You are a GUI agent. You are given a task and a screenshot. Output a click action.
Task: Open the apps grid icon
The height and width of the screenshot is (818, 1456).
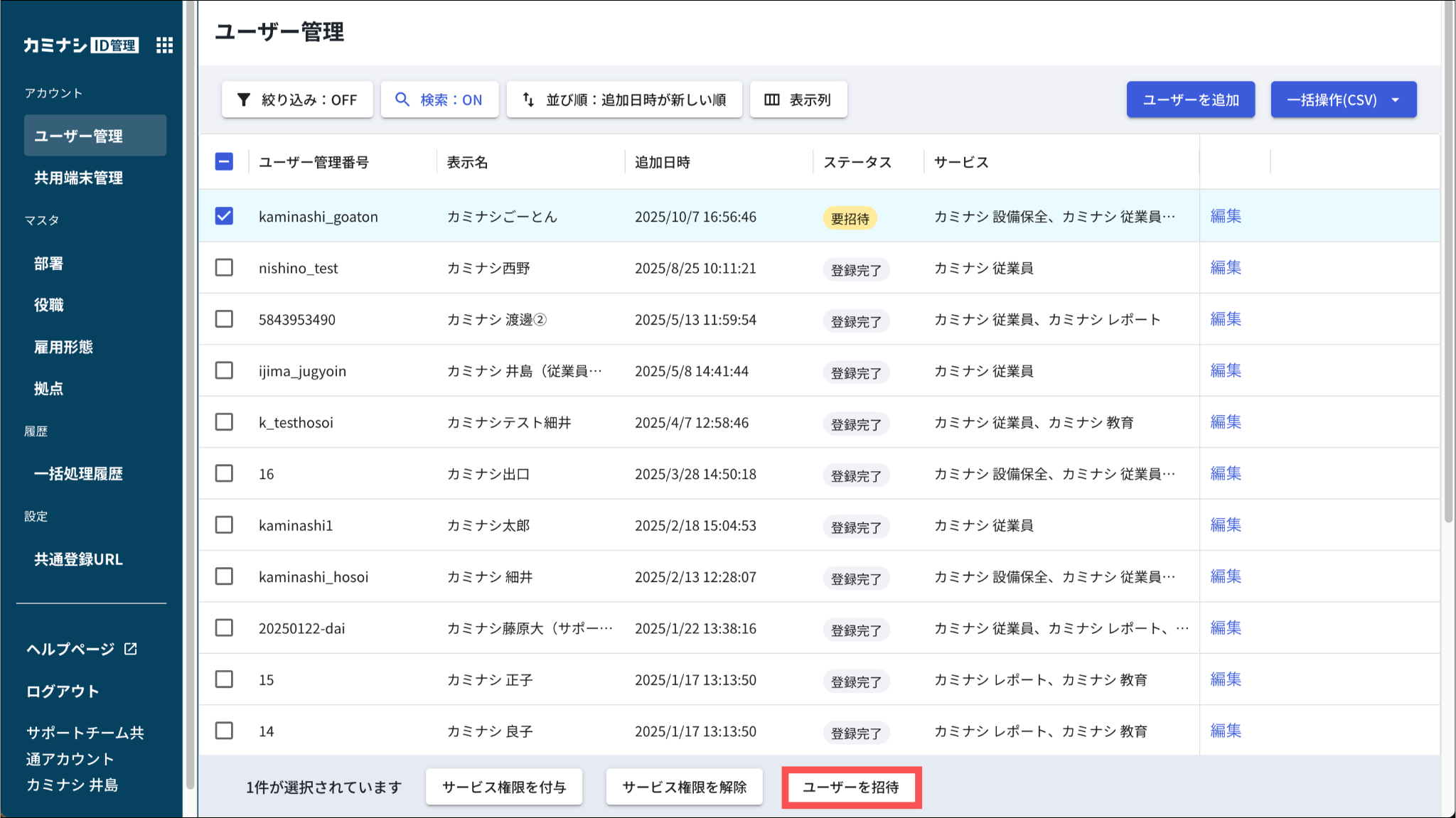pos(164,45)
